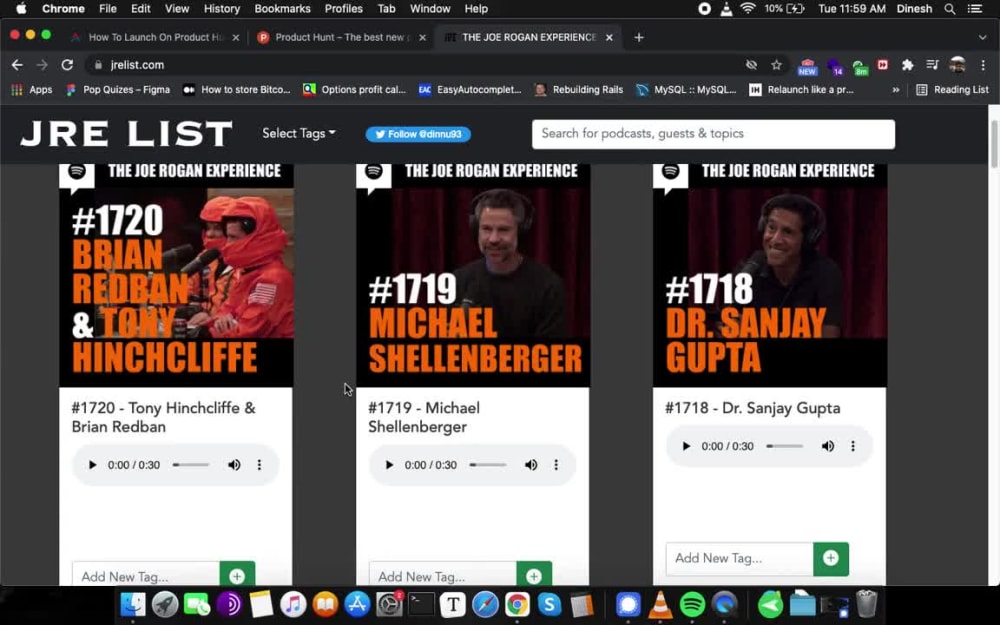This screenshot has height=625, width=1000.
Task: Click the green plus button for #1719 tag
Action: point(534,575)
